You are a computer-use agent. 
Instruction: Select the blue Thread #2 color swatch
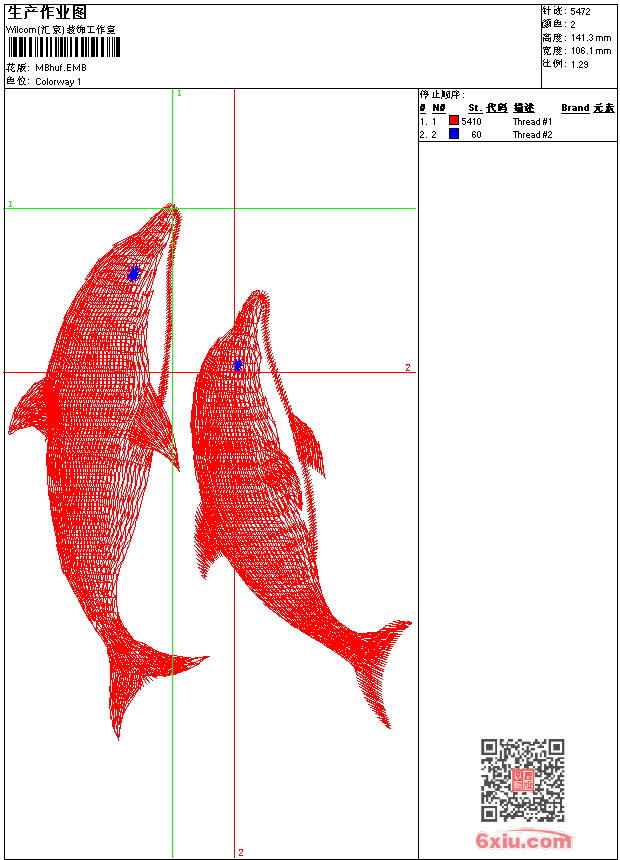coord(453,134)
